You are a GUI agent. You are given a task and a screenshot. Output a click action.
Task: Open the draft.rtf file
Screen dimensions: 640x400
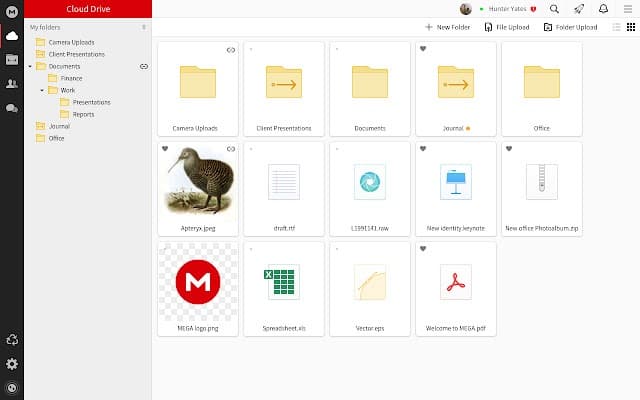coord(284,189)
